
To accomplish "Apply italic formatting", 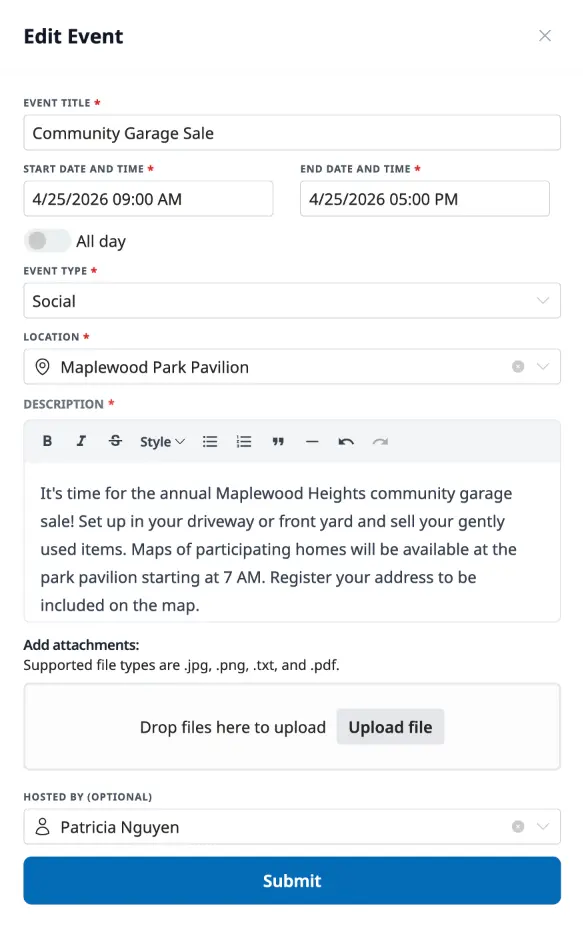I will point(81,441).
